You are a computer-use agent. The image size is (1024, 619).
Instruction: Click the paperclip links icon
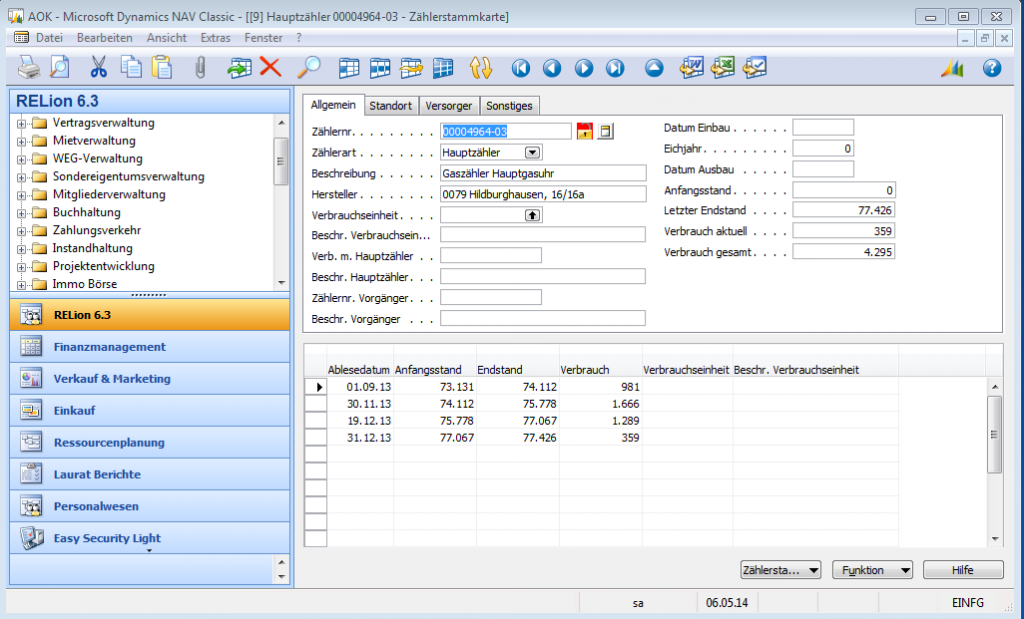click(200, 67)
